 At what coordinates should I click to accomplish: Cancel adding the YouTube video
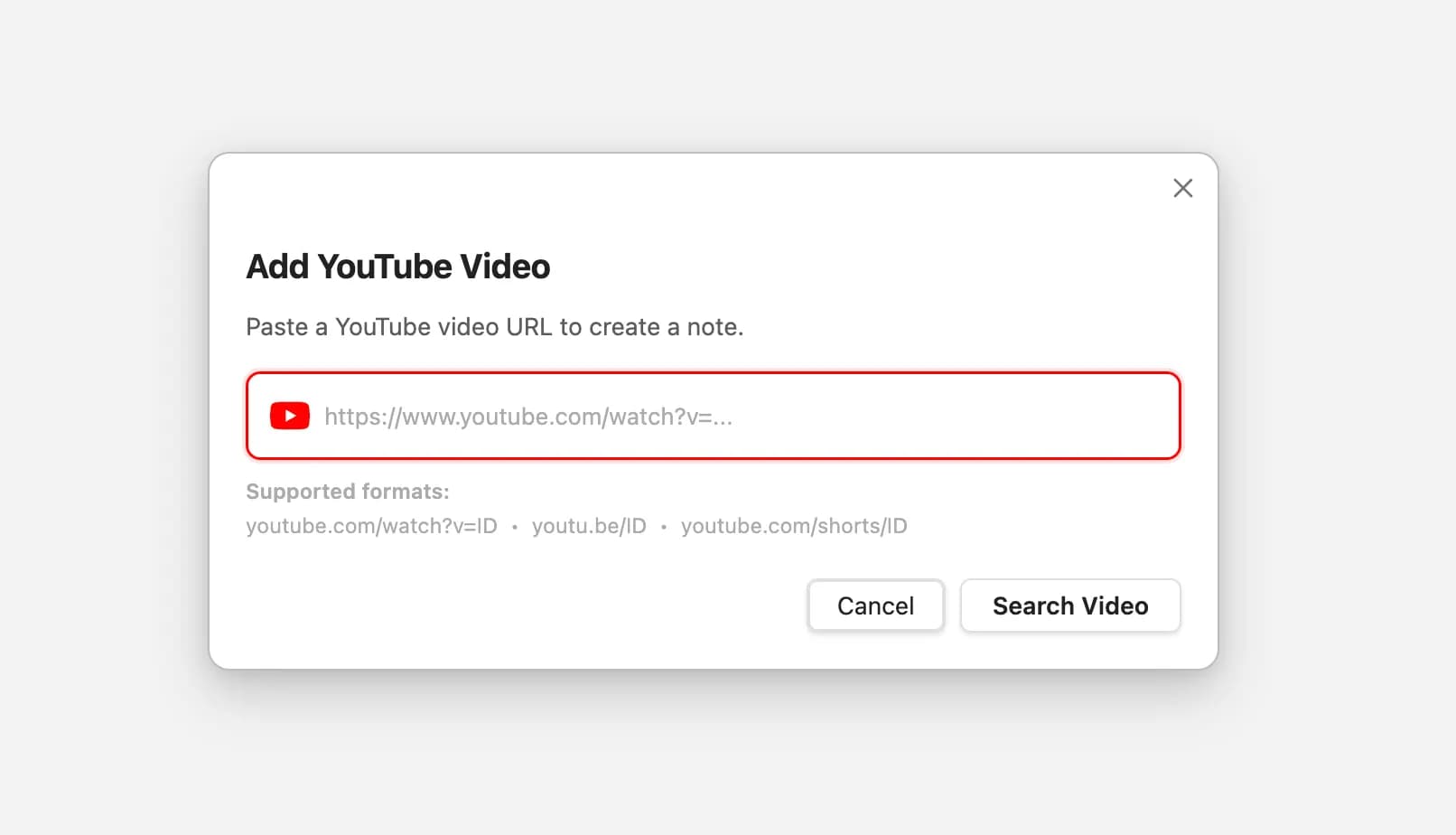(875, 605)
